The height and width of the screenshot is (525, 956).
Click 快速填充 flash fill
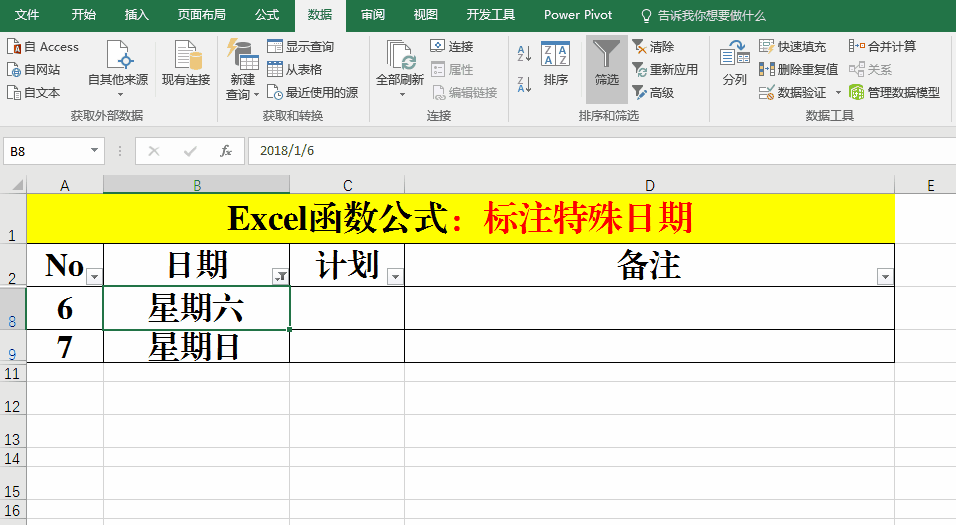pos(793,46)
